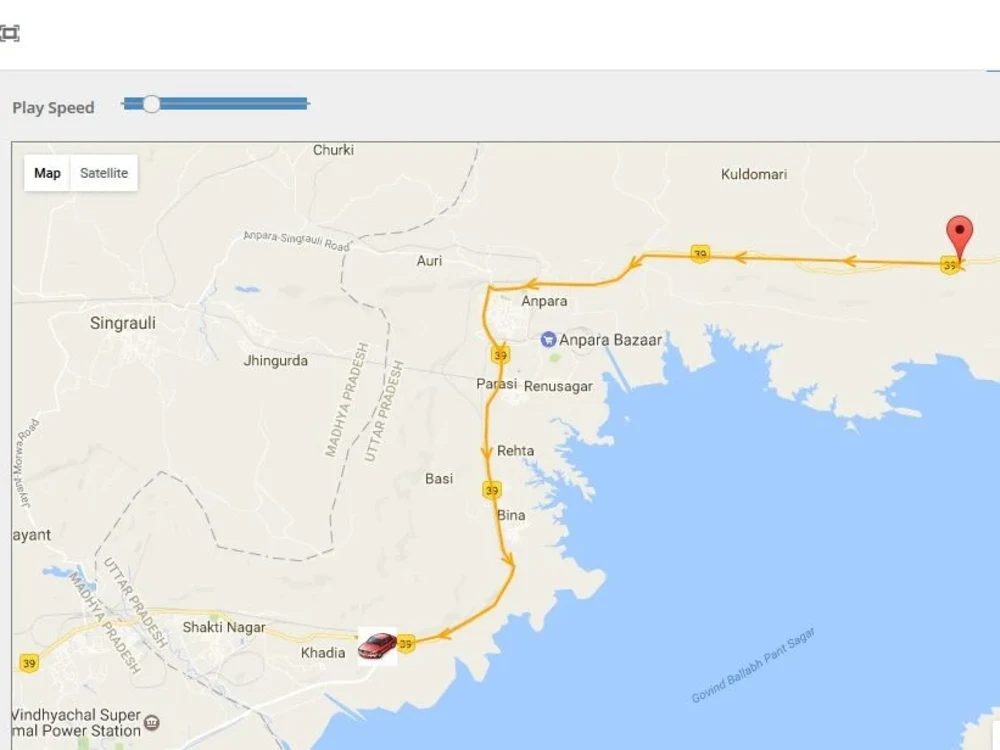The height and width of the screenshot is (750, 1000).
Task: Click the fullscreen icon at top left
Action: click(10, 33)
